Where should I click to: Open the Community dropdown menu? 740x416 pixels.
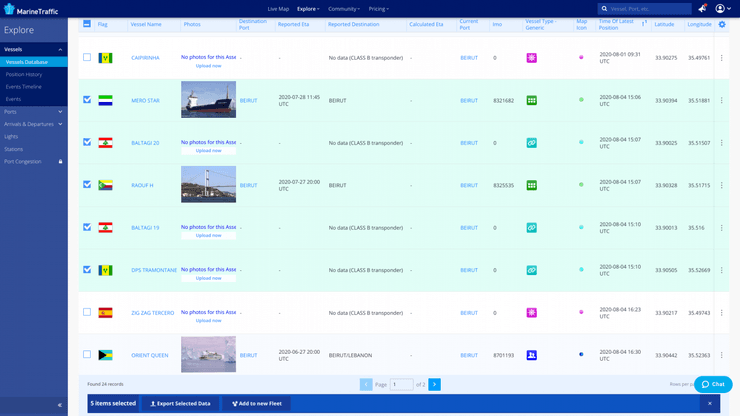click(x=343, y=9)
